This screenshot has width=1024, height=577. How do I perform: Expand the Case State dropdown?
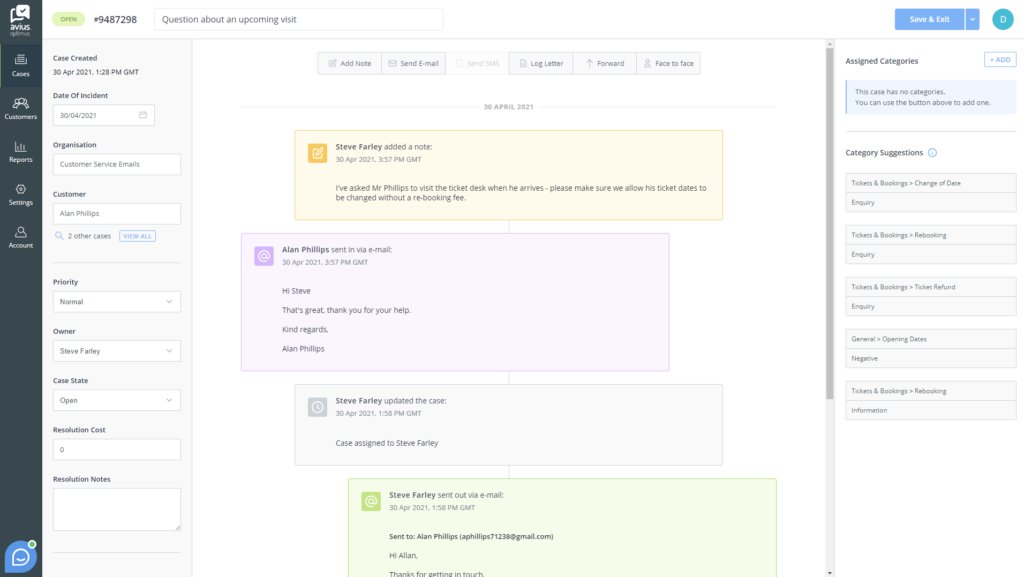[x=116, y=400]
